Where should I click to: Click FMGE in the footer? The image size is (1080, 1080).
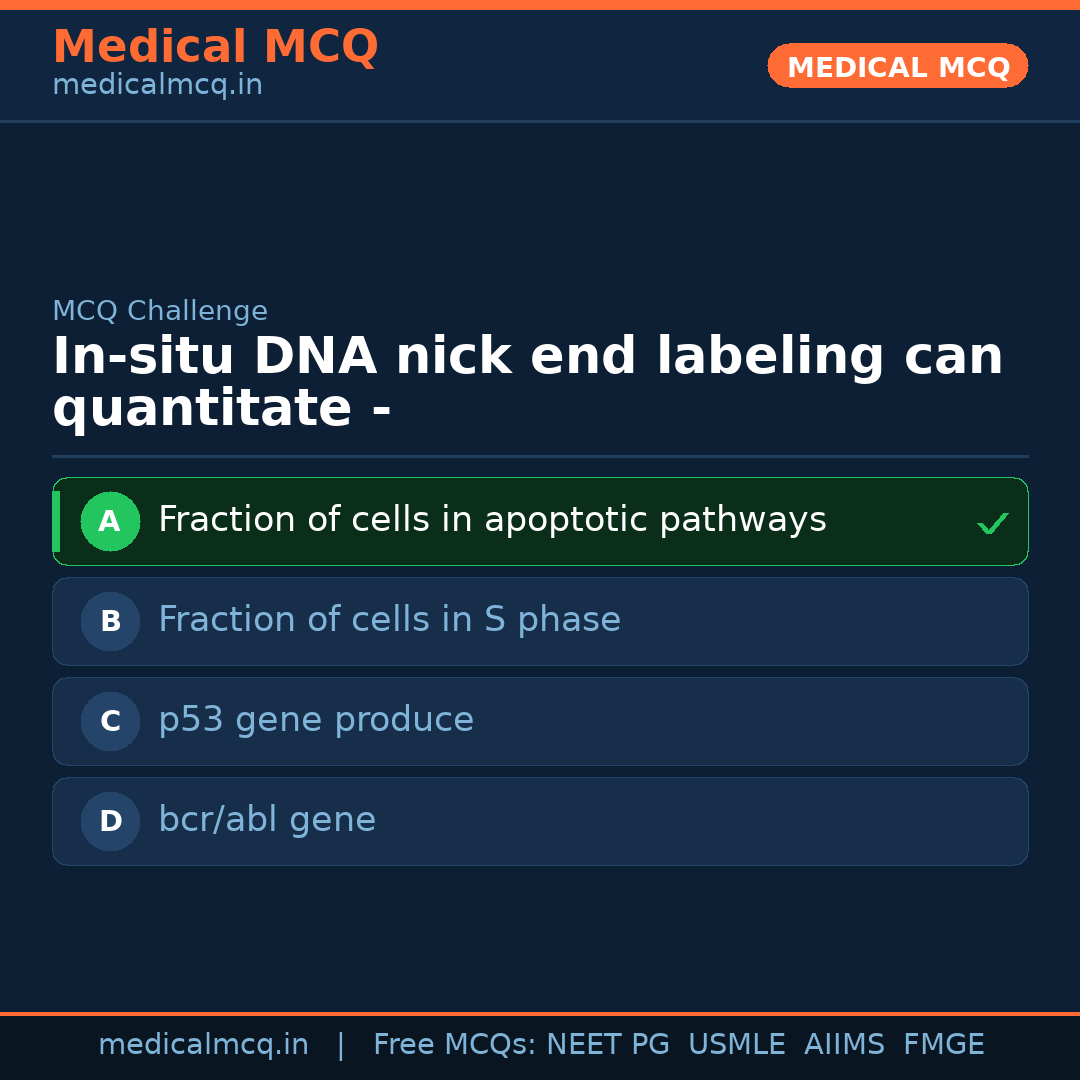point(944,1045)
